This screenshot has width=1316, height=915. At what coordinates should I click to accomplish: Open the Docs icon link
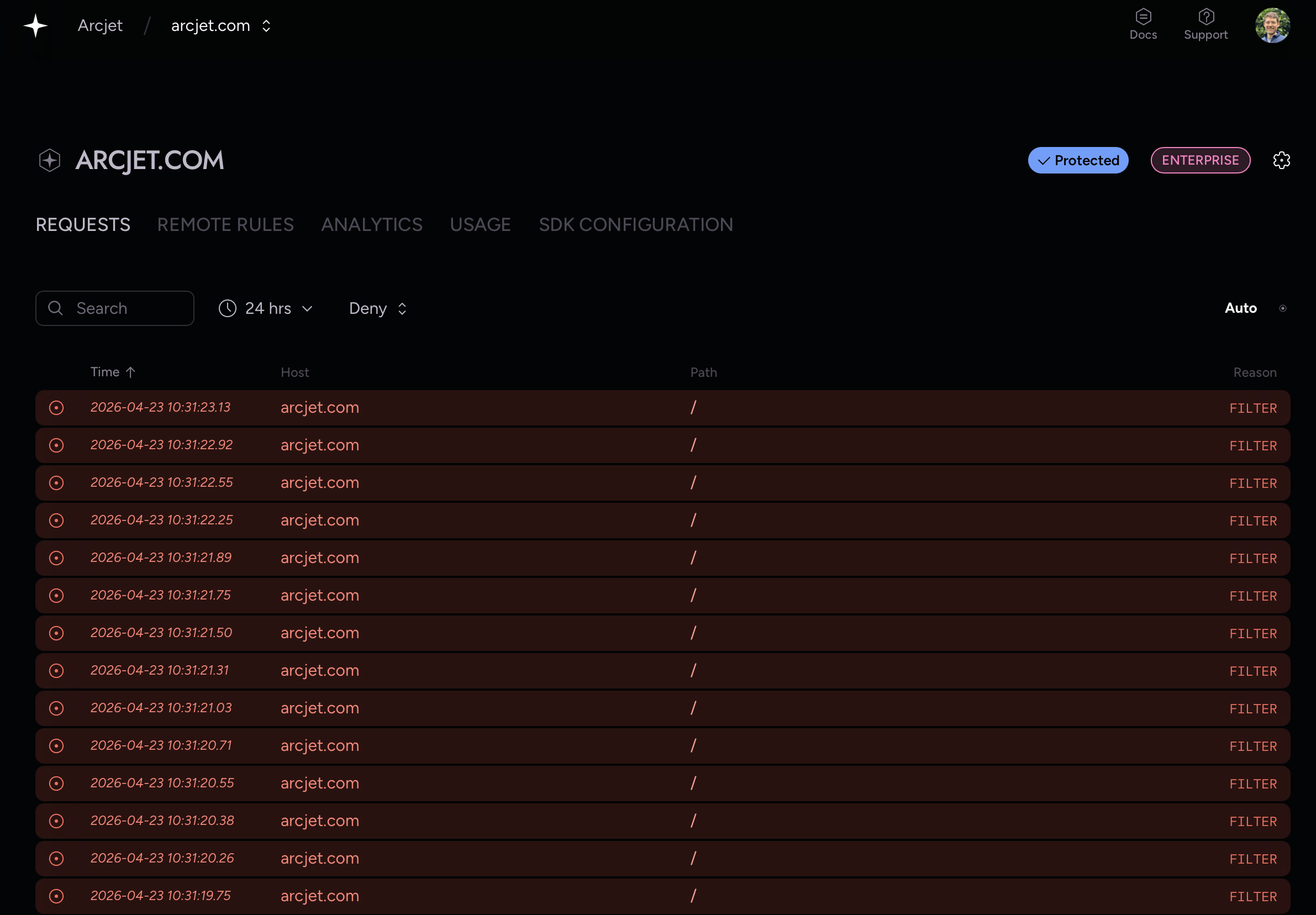[1143, 17]
